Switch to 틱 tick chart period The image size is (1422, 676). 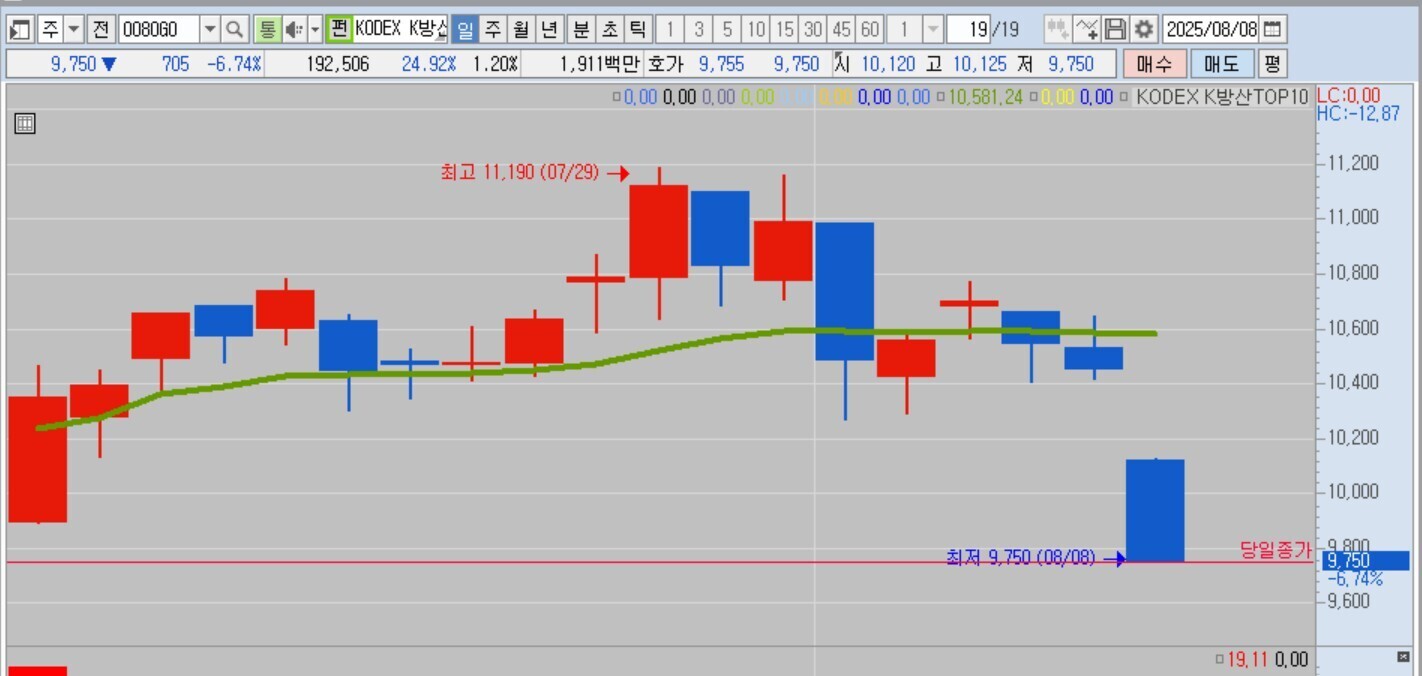point(637,29)
